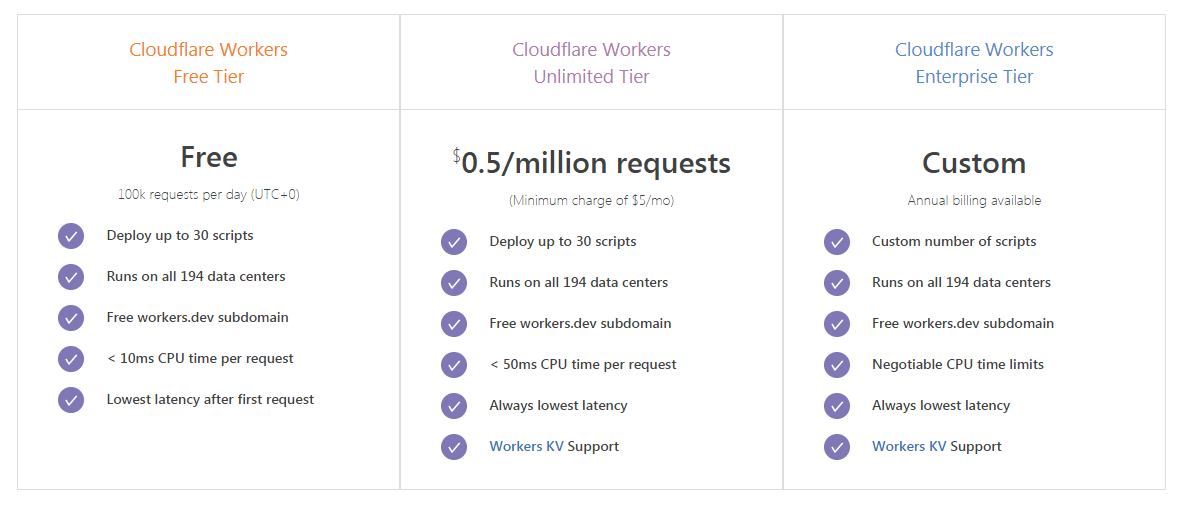Click Enterprise tier 'Always lowest latency' text
Screen dimensions: 1177x508
(x=941, y=406)
